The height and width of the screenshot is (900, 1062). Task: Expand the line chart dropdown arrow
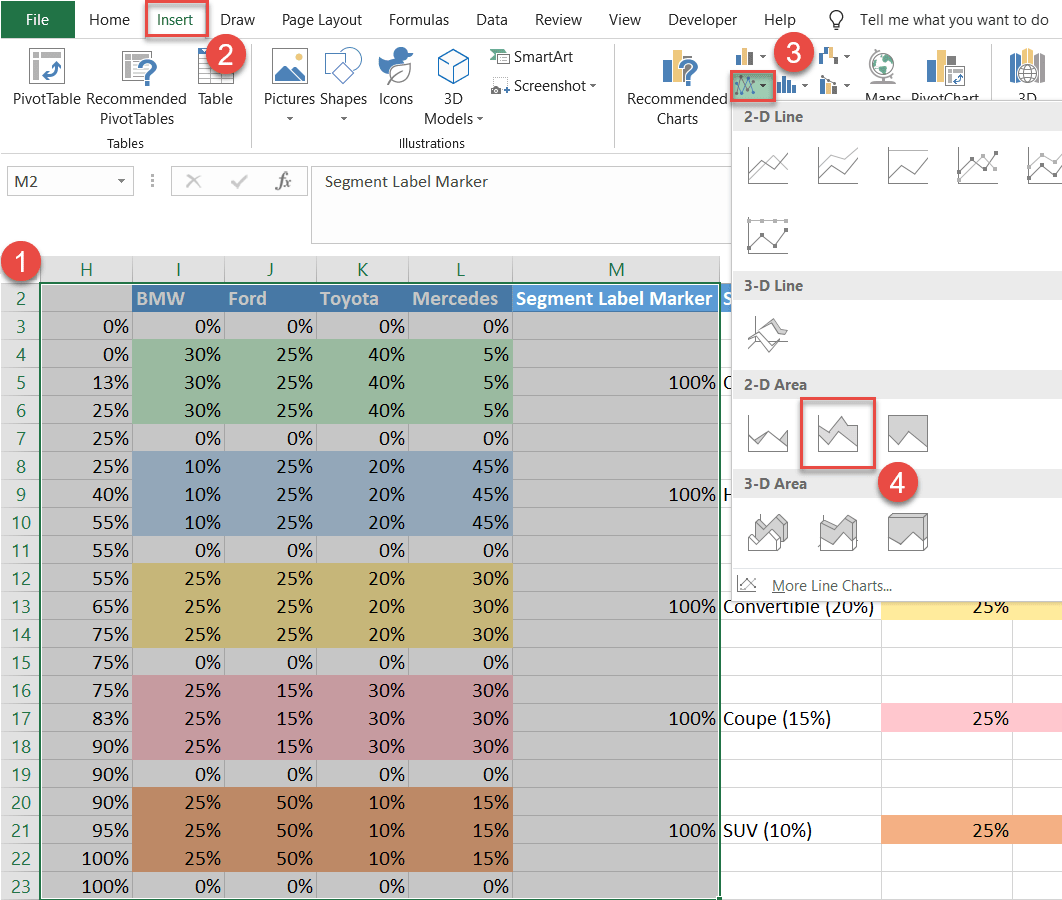coord(763,86)
